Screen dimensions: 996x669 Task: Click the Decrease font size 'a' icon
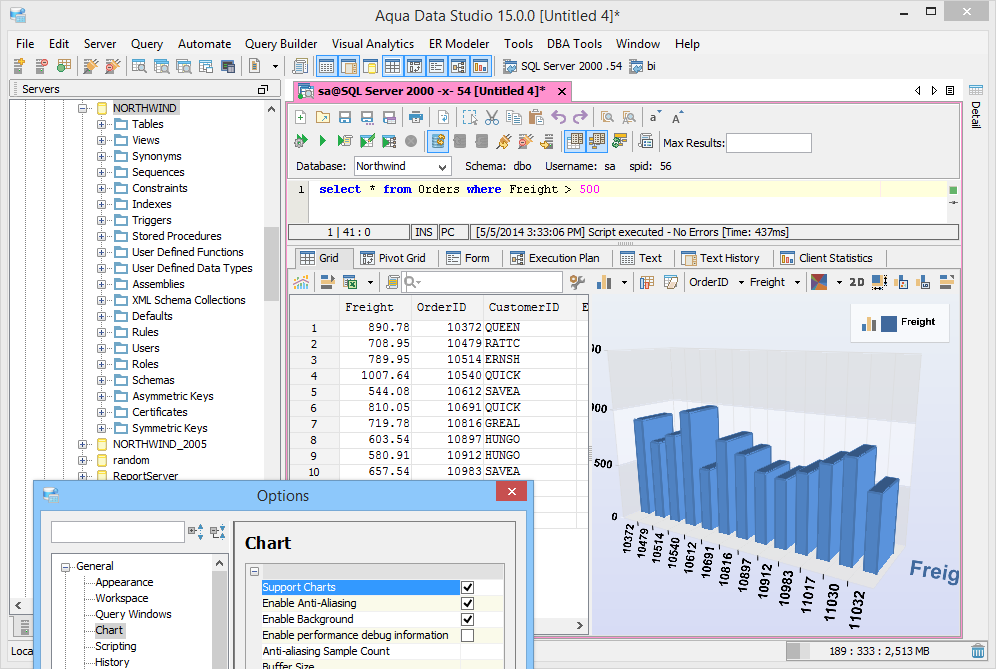654,117
